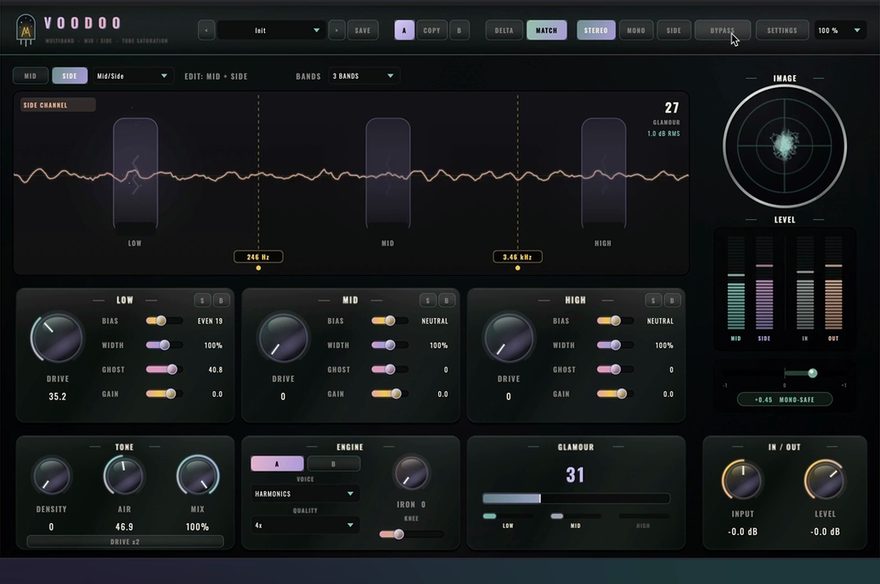Toggle Delta listening mode
The image size is (880, 584).
(x=504, y=30)
